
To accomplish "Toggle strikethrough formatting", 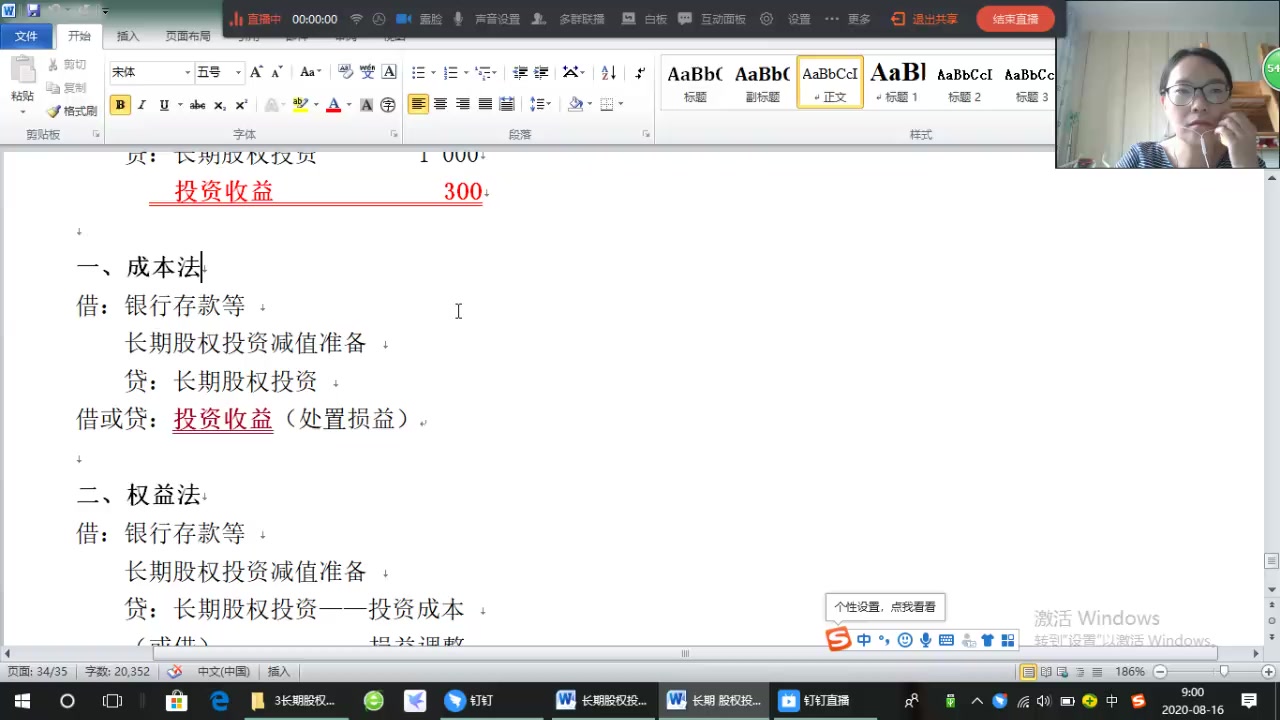I will [x=197, y=105].
